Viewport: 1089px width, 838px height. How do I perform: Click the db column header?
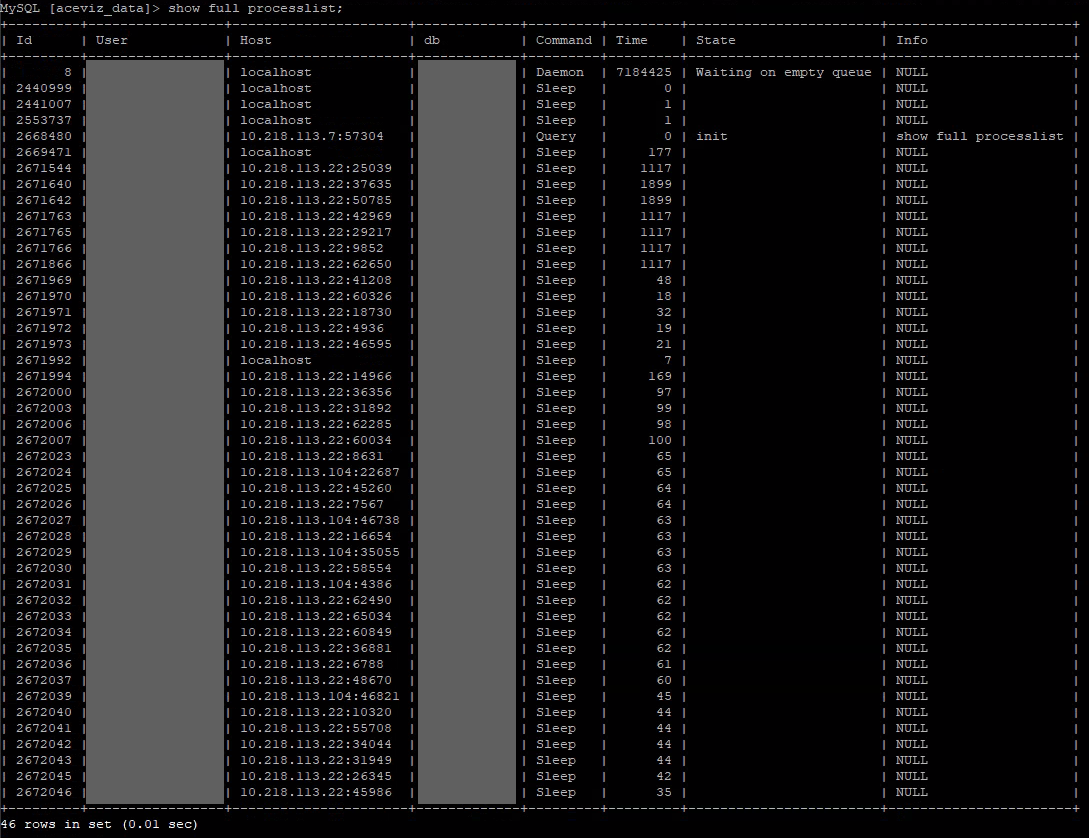tap(434, 40)
